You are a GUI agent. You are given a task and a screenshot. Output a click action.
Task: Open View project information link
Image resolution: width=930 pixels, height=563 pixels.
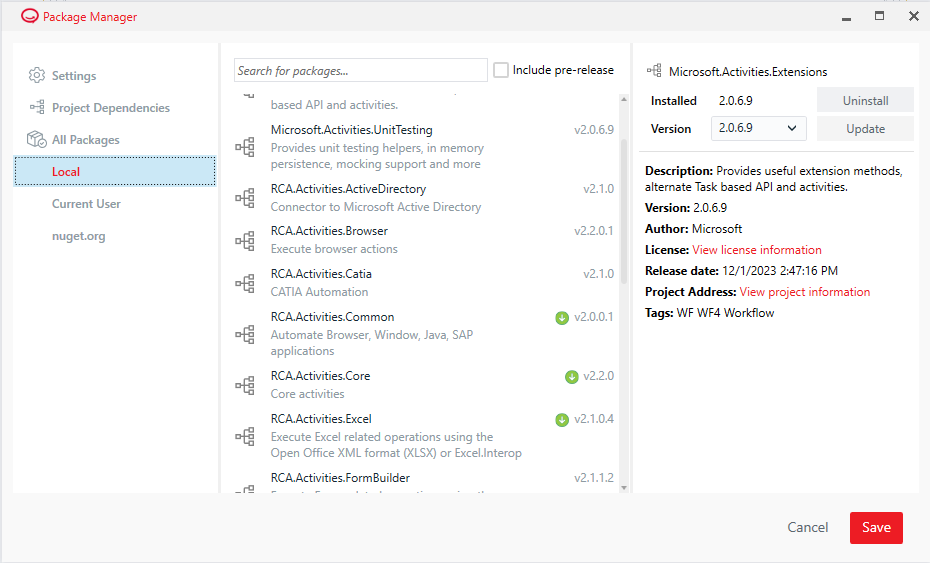tap(805, 292)
